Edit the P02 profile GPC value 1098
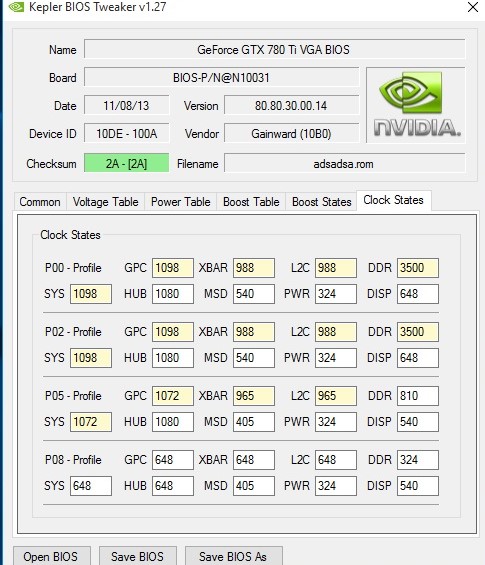 pos(173,332)
